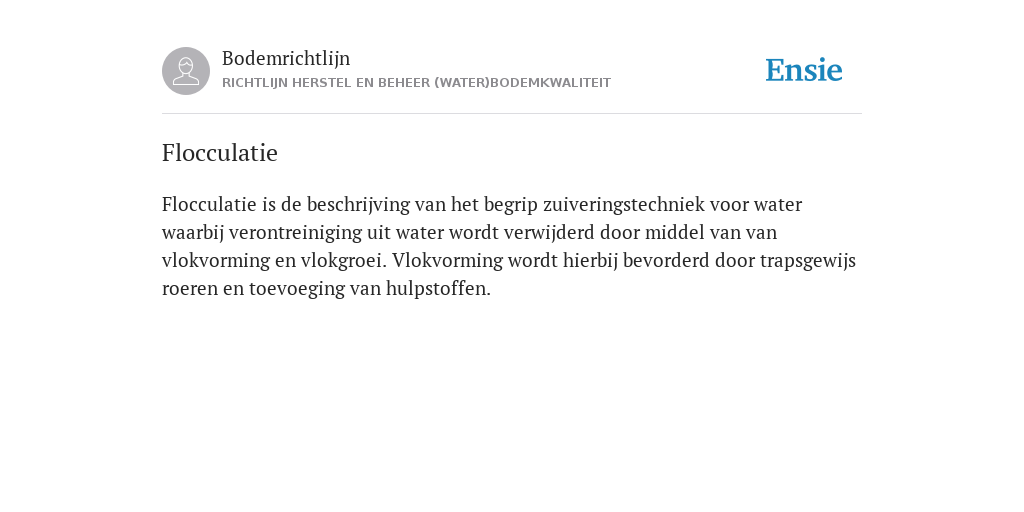
Task: Click the grey author avatar icon
Action: pyautogui.click(x=186, y=71)
